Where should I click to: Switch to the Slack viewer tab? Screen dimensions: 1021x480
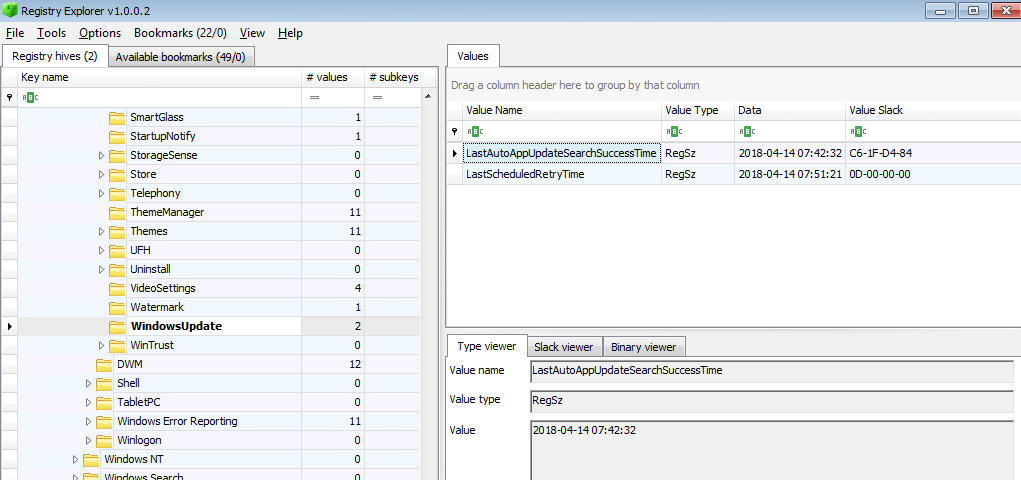point(564,347)
